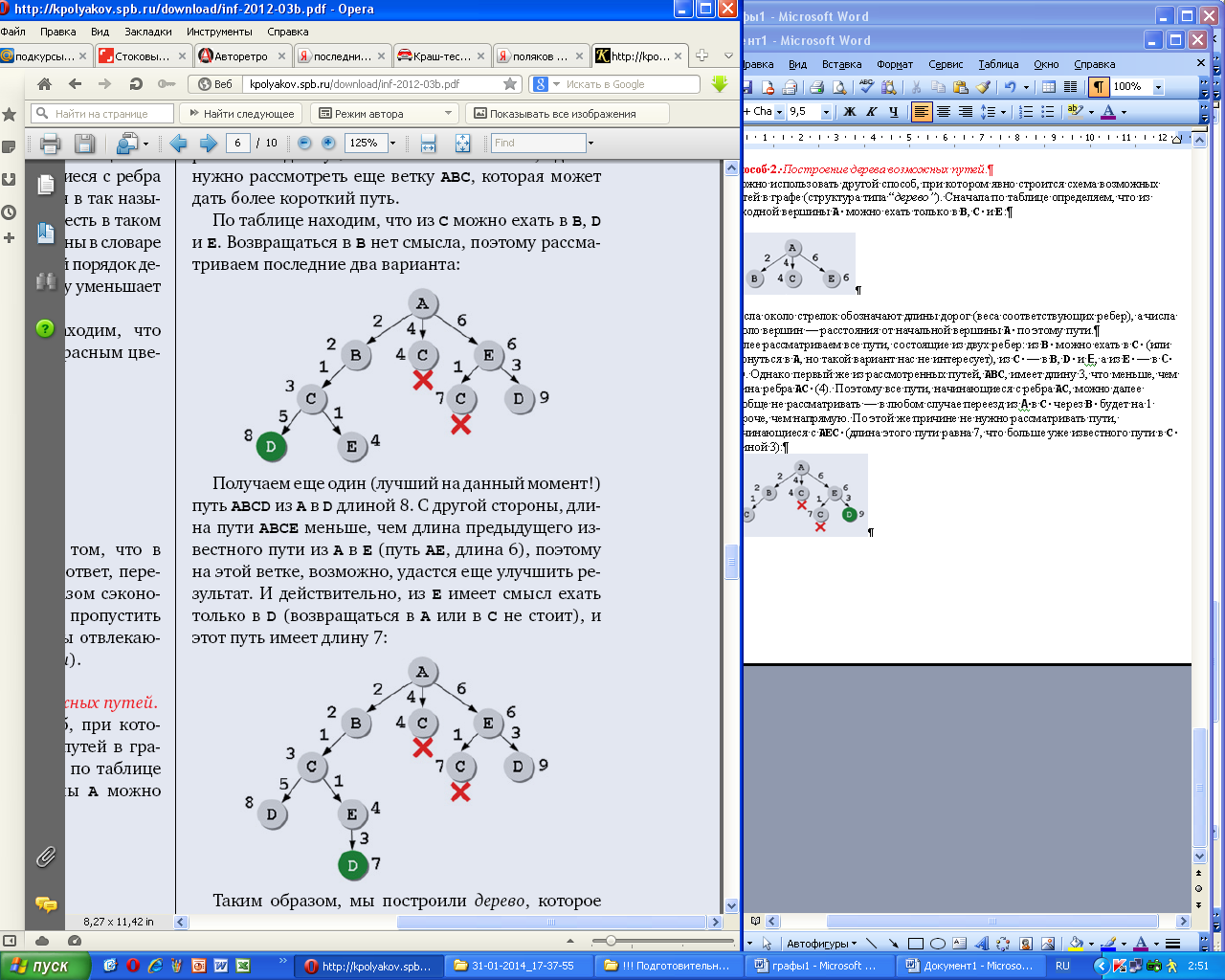Viewport: 1225px width, 980px height.
Task: Open font size 9,5 dropdown
Action: click(x=827, y=112)
